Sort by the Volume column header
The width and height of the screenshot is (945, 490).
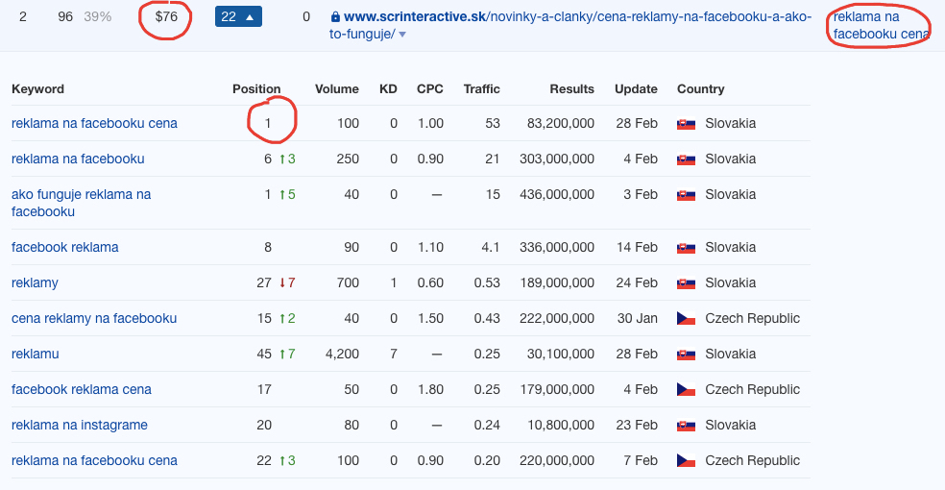336,89
